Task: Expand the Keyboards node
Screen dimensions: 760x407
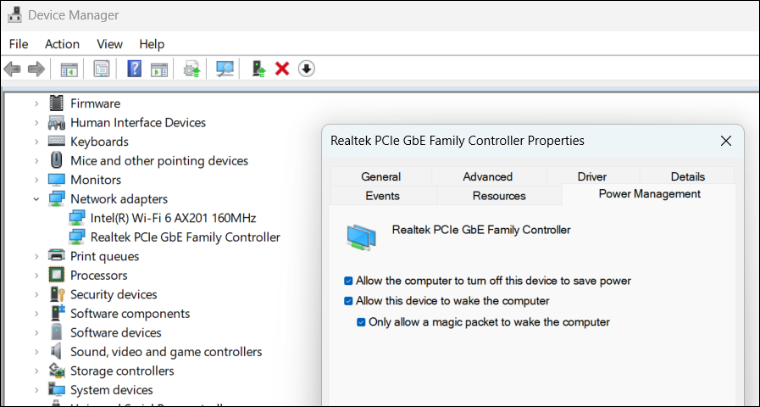Action: point(36,141)
